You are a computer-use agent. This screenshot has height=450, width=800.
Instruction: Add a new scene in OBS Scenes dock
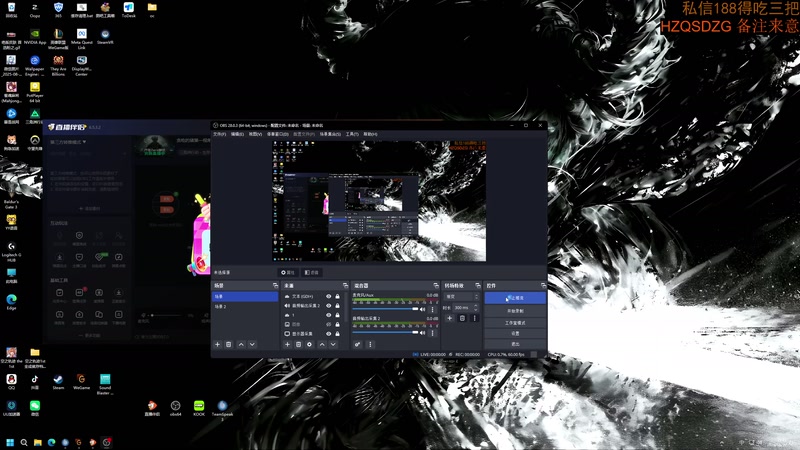coord(217,344)
